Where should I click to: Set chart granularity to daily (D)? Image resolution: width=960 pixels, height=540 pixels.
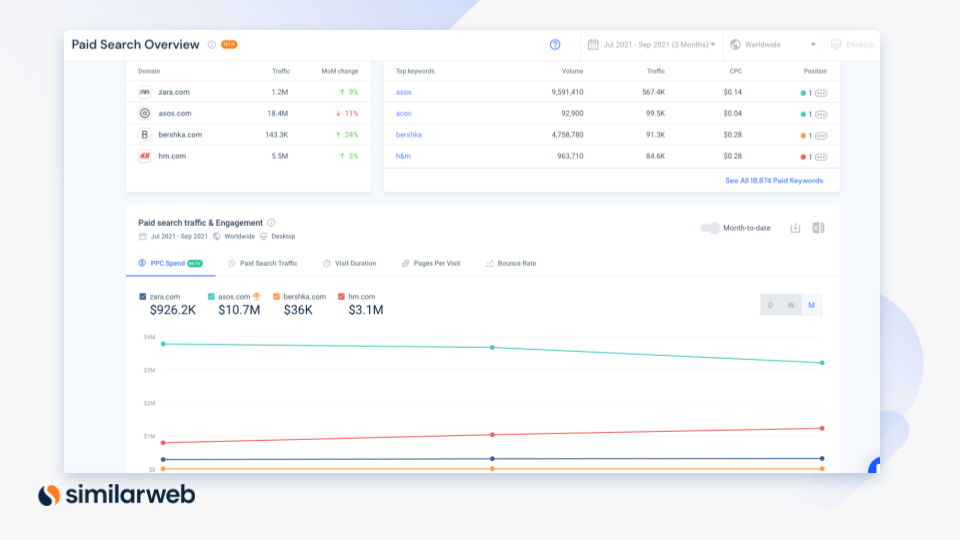click(x=770, y=305)
